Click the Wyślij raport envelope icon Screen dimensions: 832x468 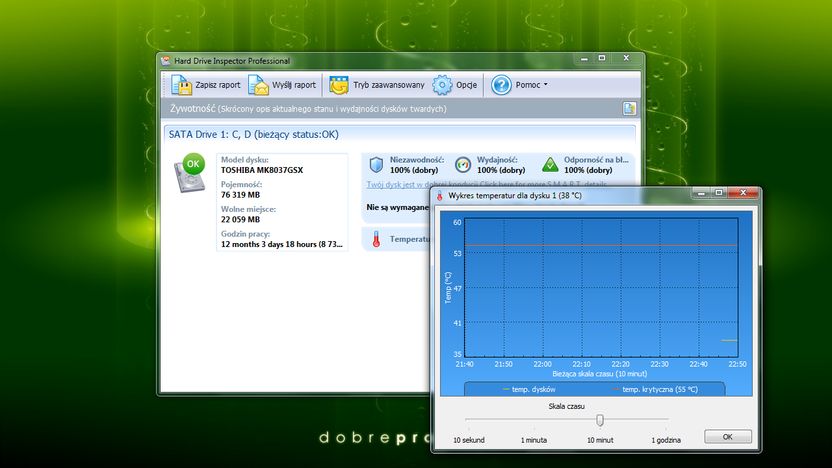[258, 85]
